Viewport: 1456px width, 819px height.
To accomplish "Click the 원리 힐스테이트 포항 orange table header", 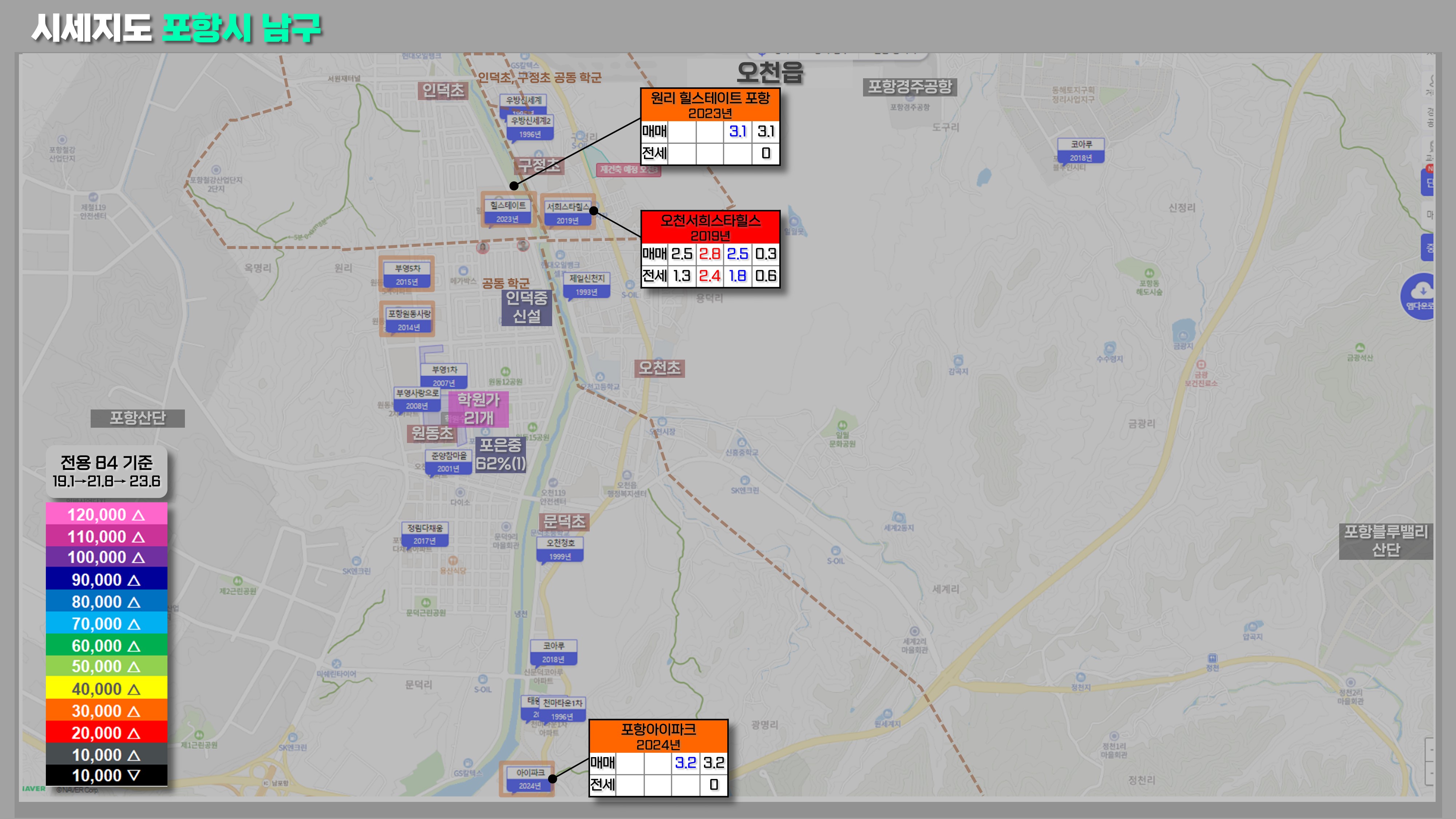I will click(x=710, y=104).
